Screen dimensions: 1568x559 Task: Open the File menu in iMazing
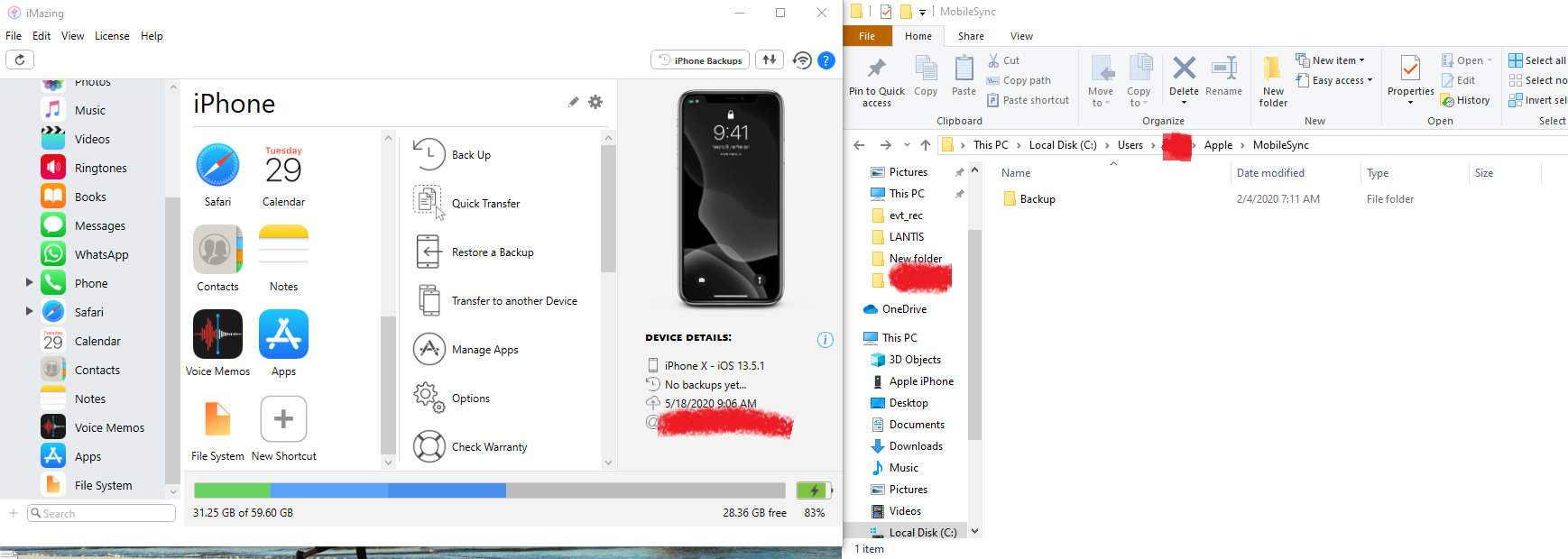point(14,36)
